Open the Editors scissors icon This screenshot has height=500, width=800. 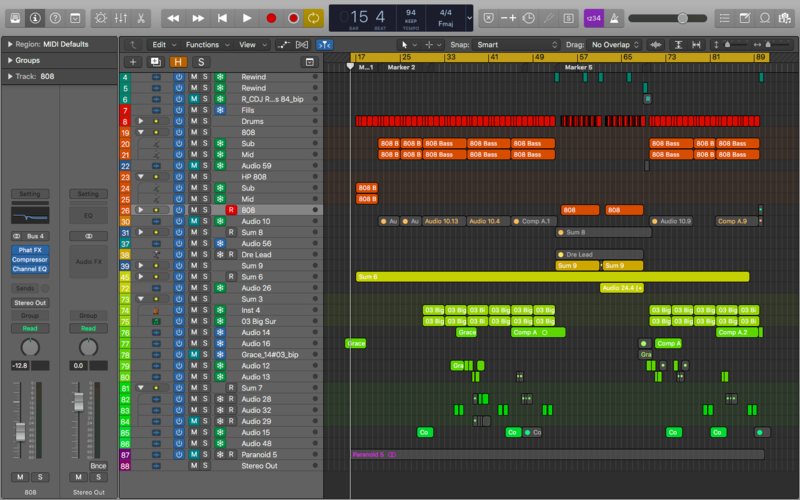(x=142, y=18)
